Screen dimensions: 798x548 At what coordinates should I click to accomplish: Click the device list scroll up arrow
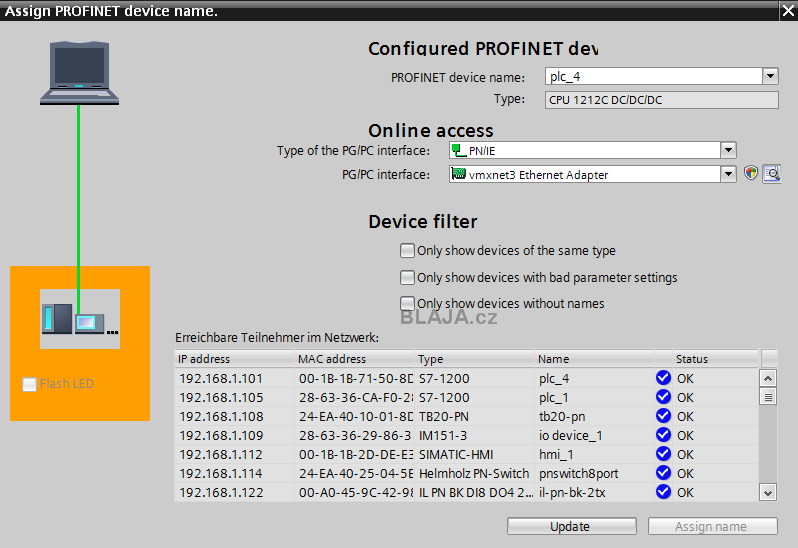(768, 379)
